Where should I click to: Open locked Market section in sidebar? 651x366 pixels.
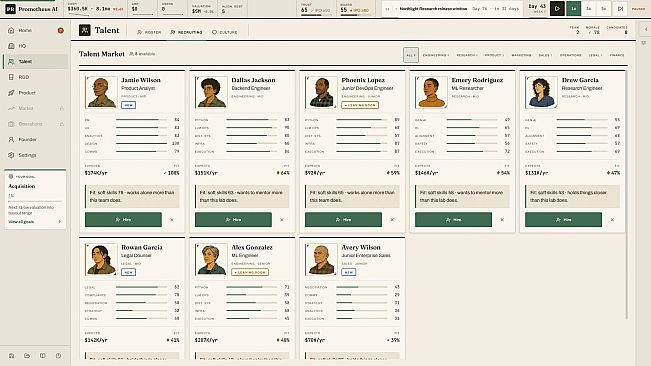pyautogui.click(x=35, y=108)
